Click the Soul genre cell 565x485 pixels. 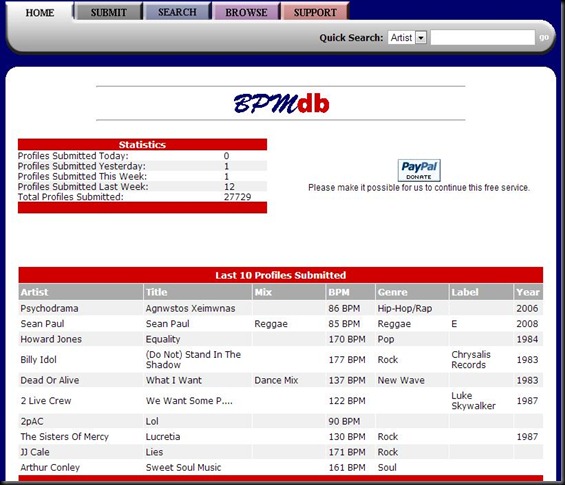(387, 467)
